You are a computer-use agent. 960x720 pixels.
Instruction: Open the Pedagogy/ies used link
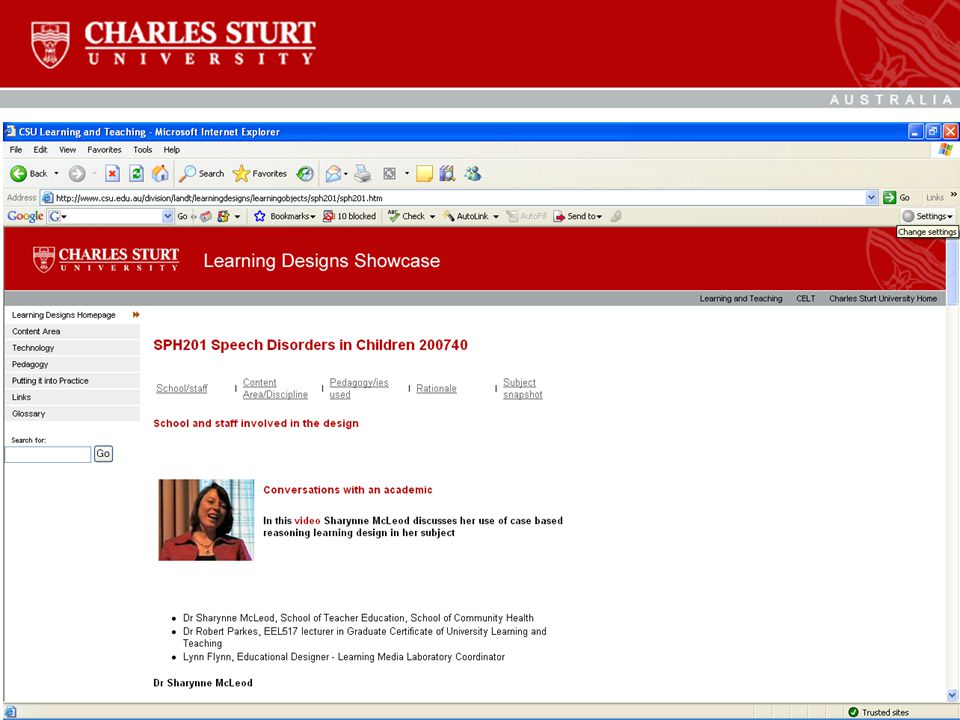359,388
